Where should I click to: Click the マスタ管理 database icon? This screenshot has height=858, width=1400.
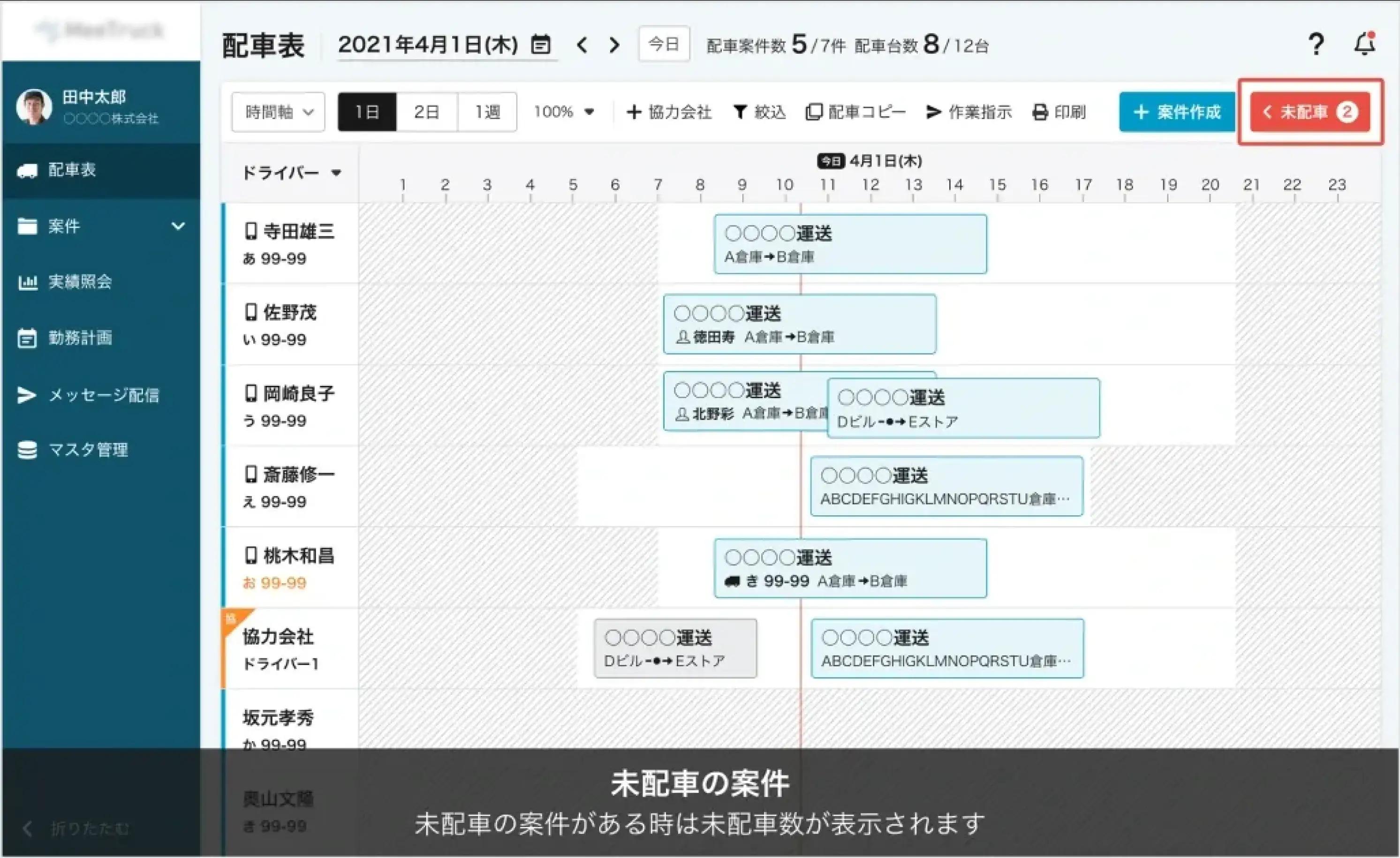pyautogui.click(x=27, y=450)
